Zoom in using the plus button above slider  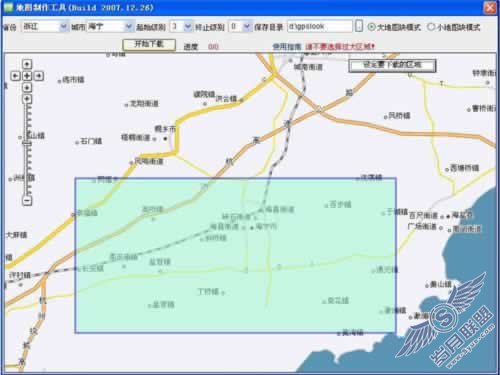27,99
